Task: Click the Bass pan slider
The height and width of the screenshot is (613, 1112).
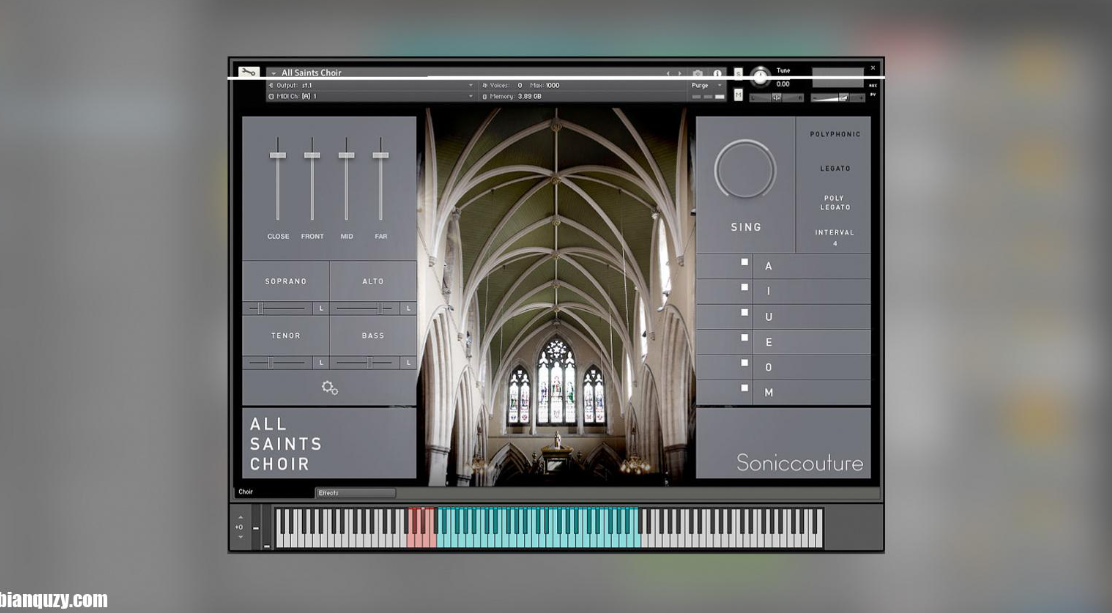Action: click(x=365, y=363)
